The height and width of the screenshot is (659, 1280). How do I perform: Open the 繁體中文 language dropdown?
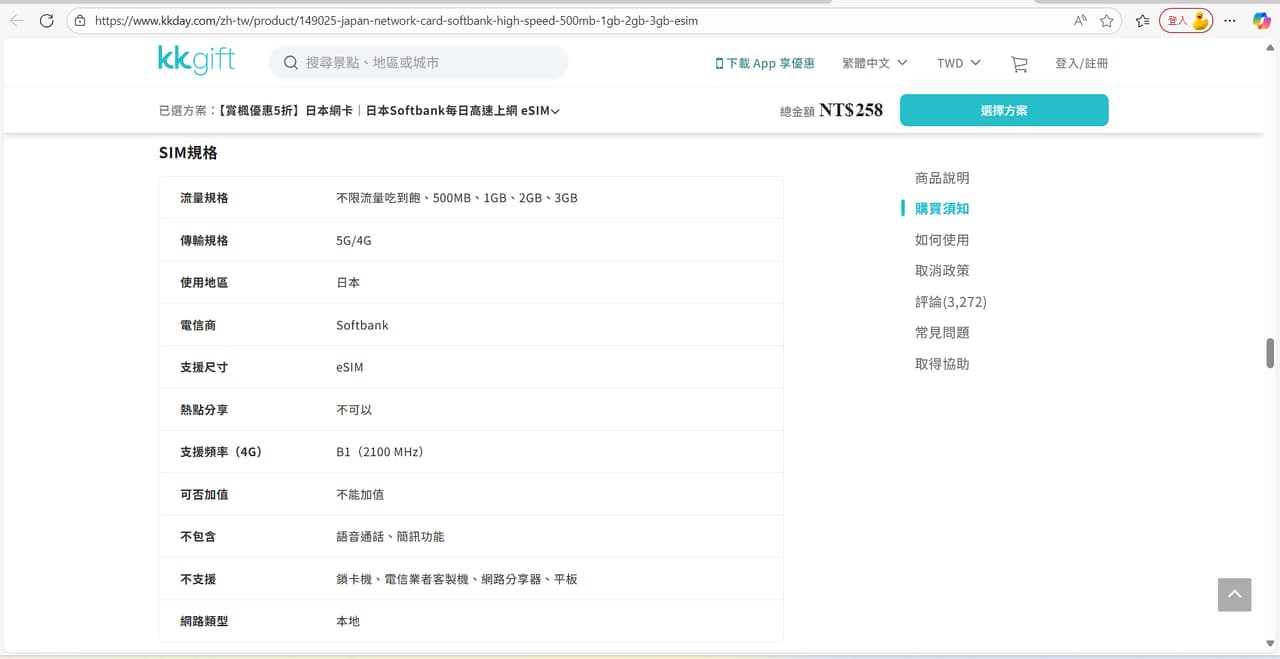pos(875,63)
